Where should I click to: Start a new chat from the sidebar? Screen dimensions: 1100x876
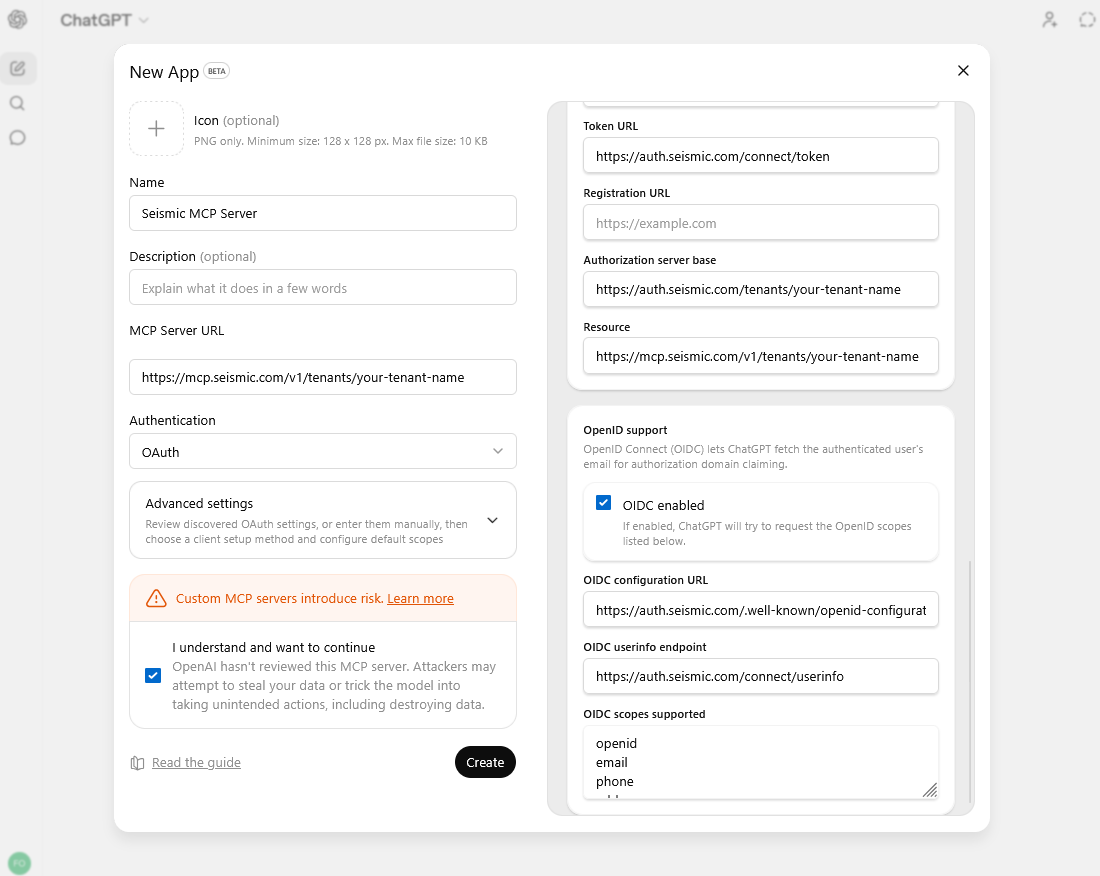point(18,68)
